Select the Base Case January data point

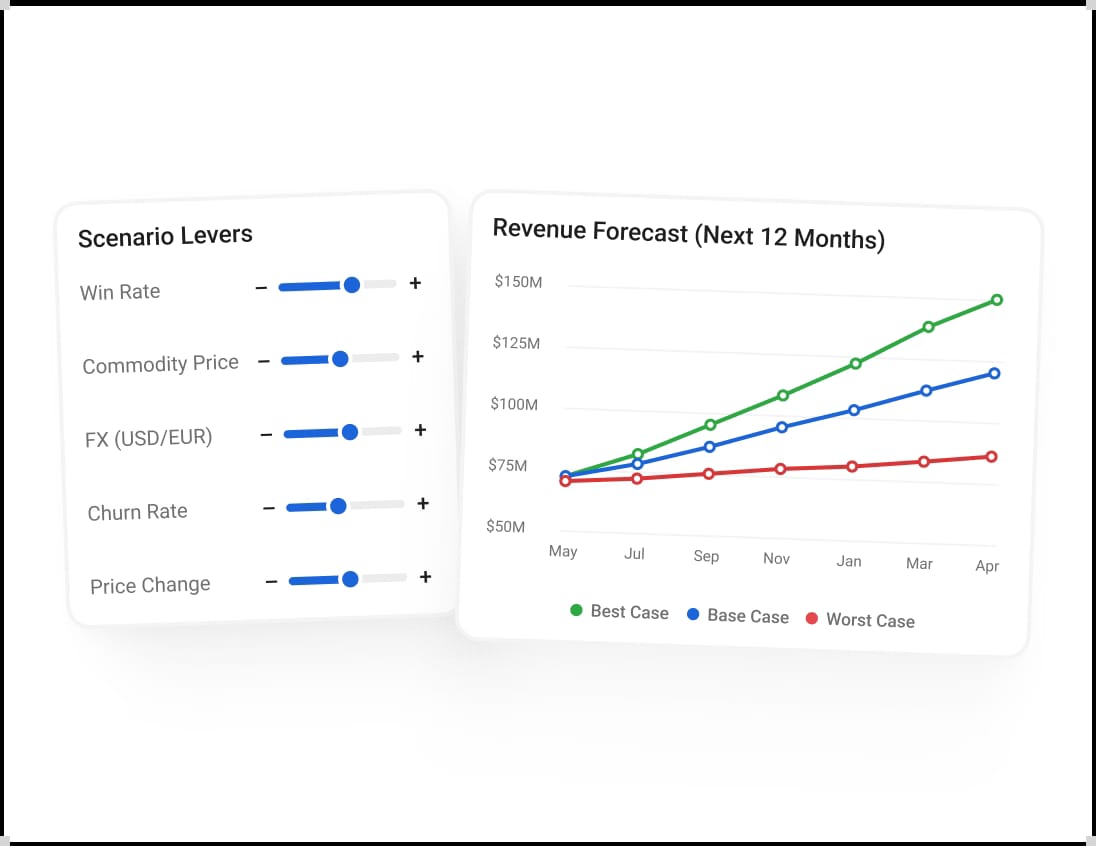[x=853, y=410]
